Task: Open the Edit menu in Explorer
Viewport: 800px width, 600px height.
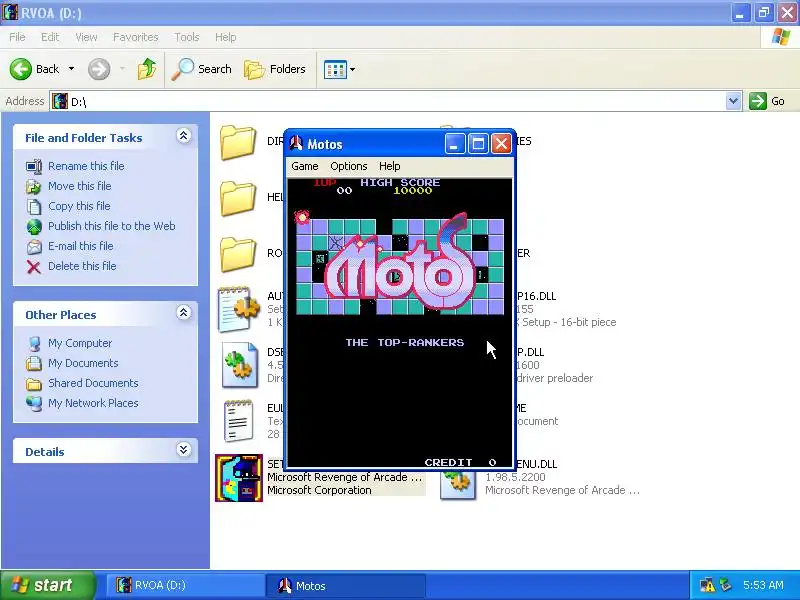Action: click(50, 37)
